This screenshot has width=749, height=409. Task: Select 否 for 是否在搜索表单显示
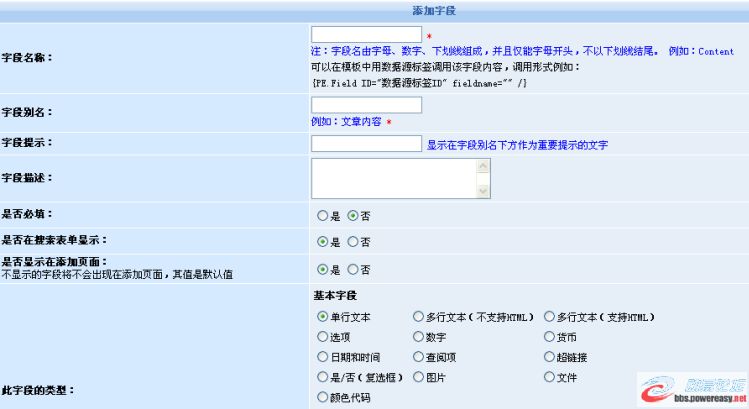tap(352, 242)
